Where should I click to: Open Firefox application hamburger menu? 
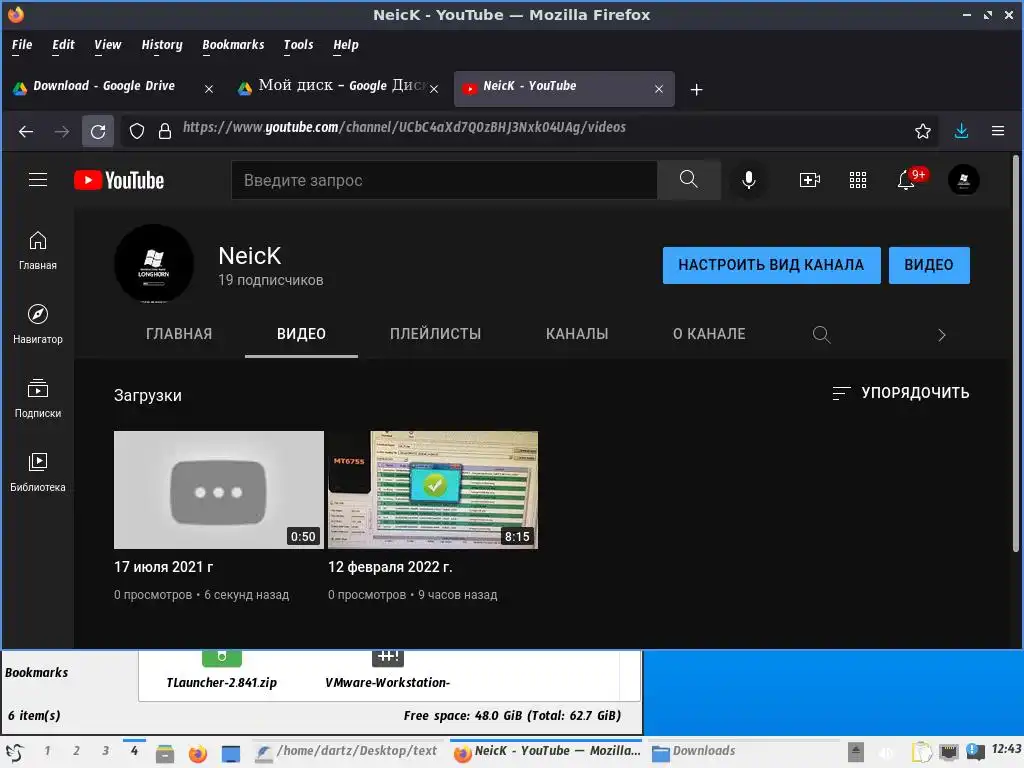pyautogui.click(x=998, y=131)
